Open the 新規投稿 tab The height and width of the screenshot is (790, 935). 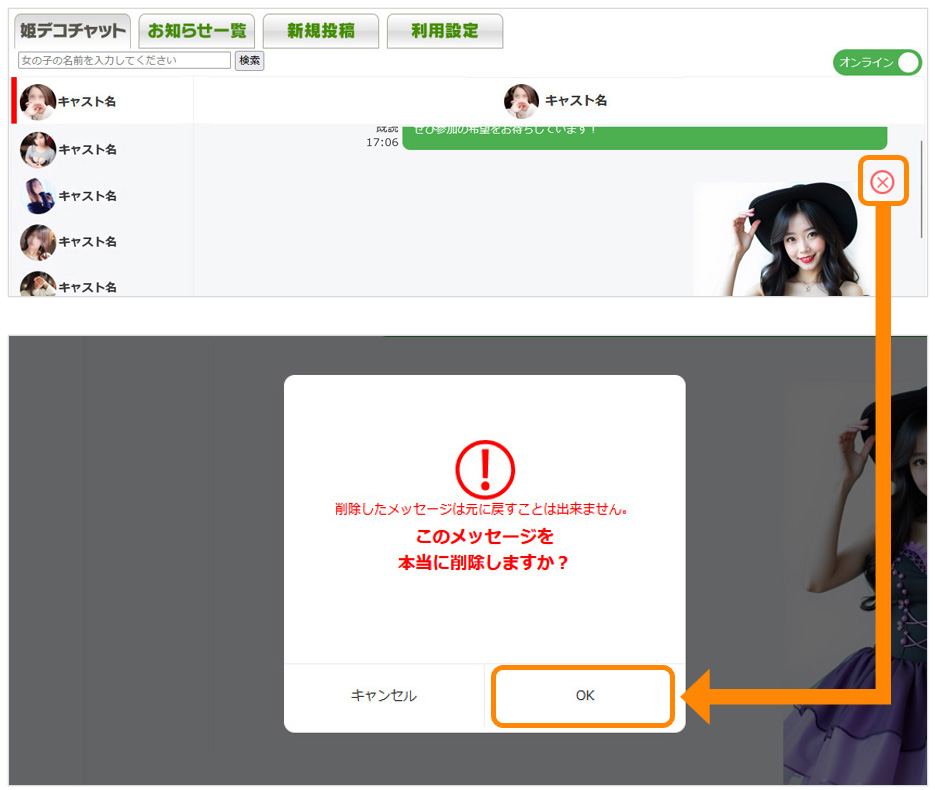tap(321, 31)
